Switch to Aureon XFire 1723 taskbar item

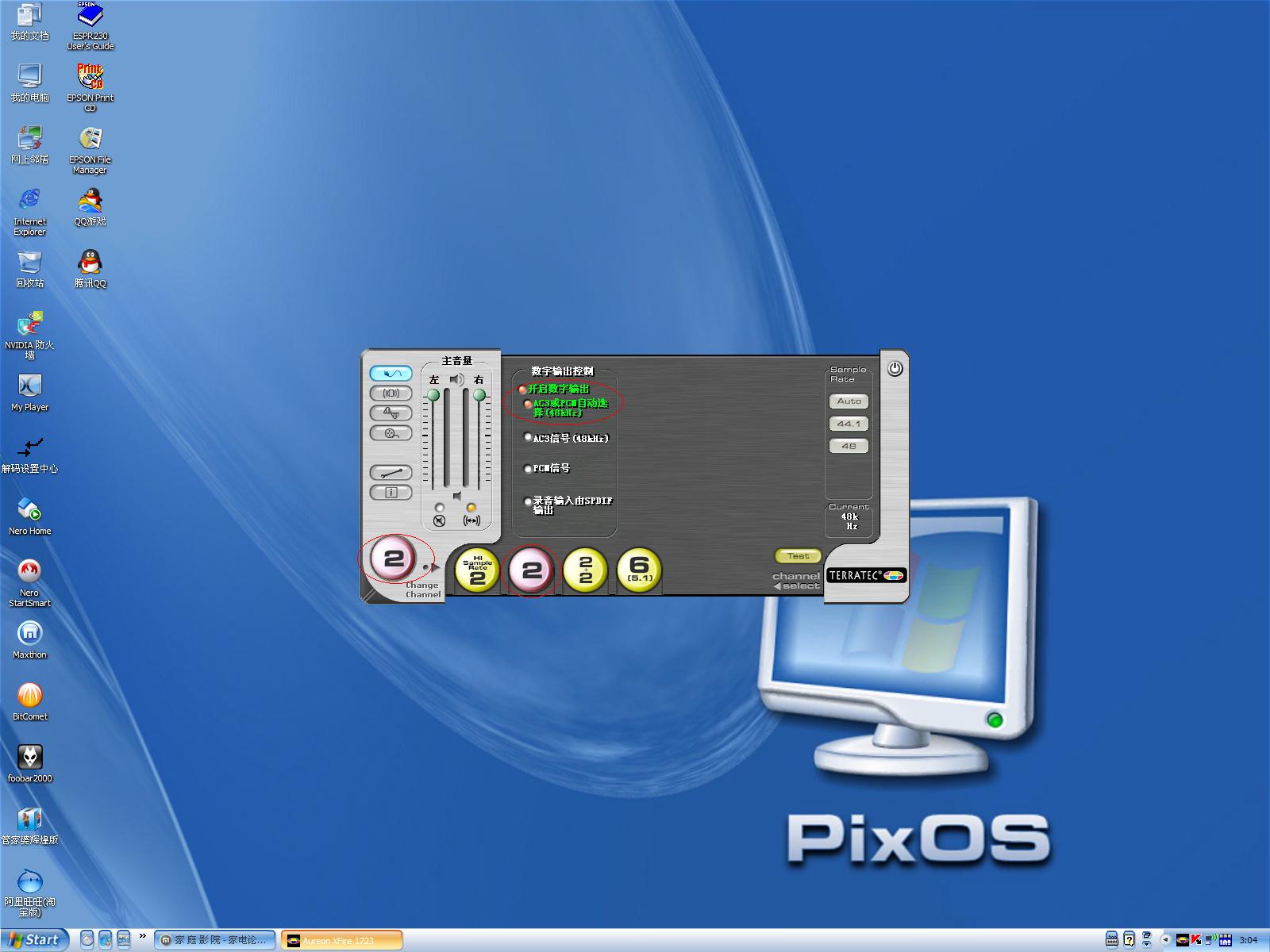(x=342, y=940)
